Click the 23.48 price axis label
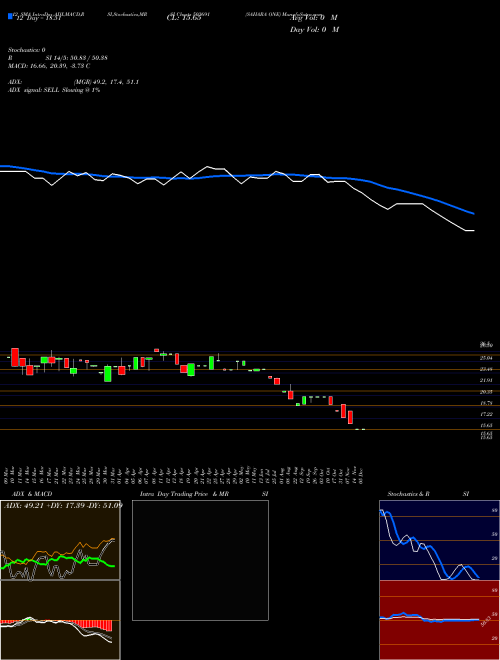This screenshot has width=500, height=660. (x=487, y=369)
